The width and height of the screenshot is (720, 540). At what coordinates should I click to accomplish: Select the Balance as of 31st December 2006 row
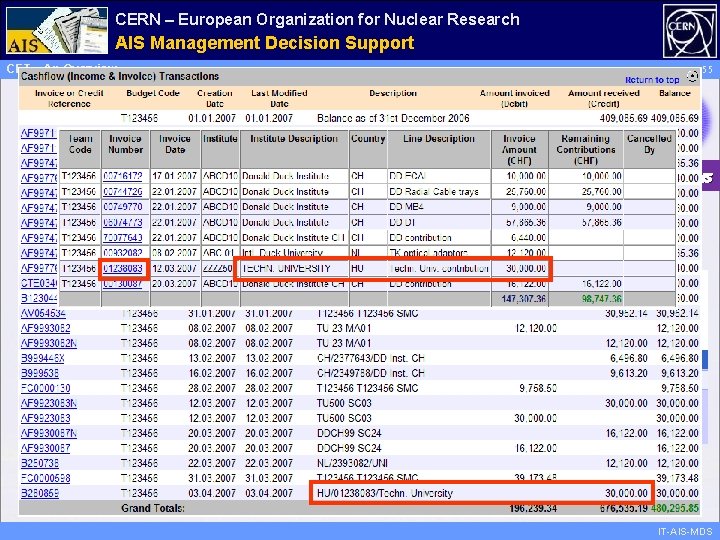(x=360, y=118)
